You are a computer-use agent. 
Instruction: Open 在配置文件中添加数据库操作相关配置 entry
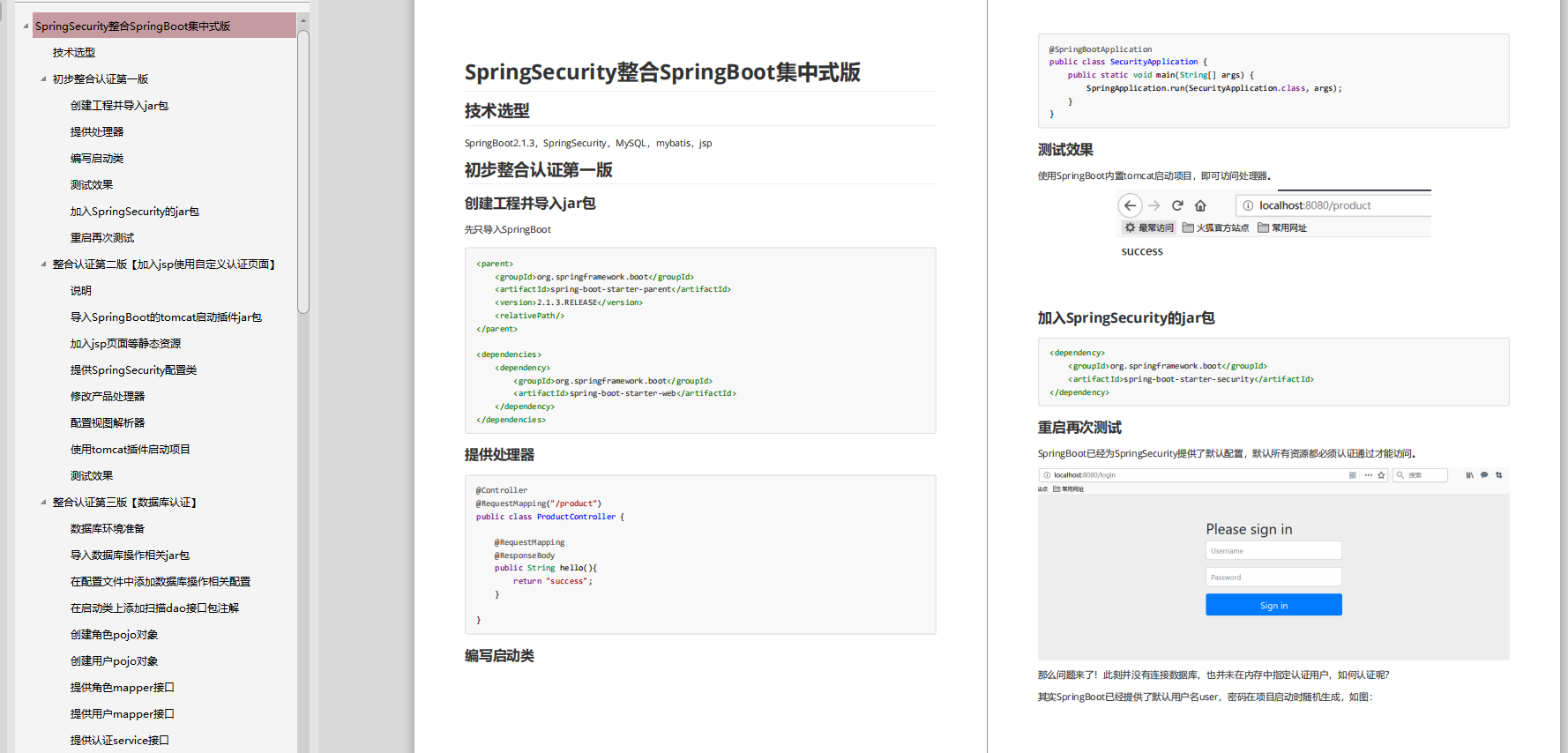point(161,582)
